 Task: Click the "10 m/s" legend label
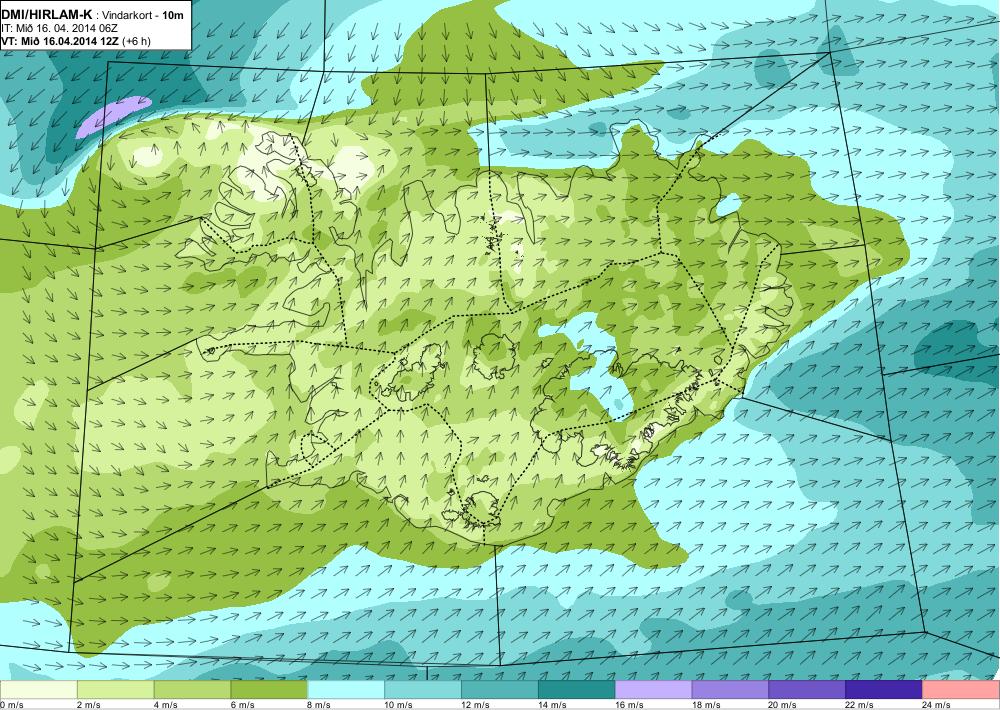click(x=399, y=705)
